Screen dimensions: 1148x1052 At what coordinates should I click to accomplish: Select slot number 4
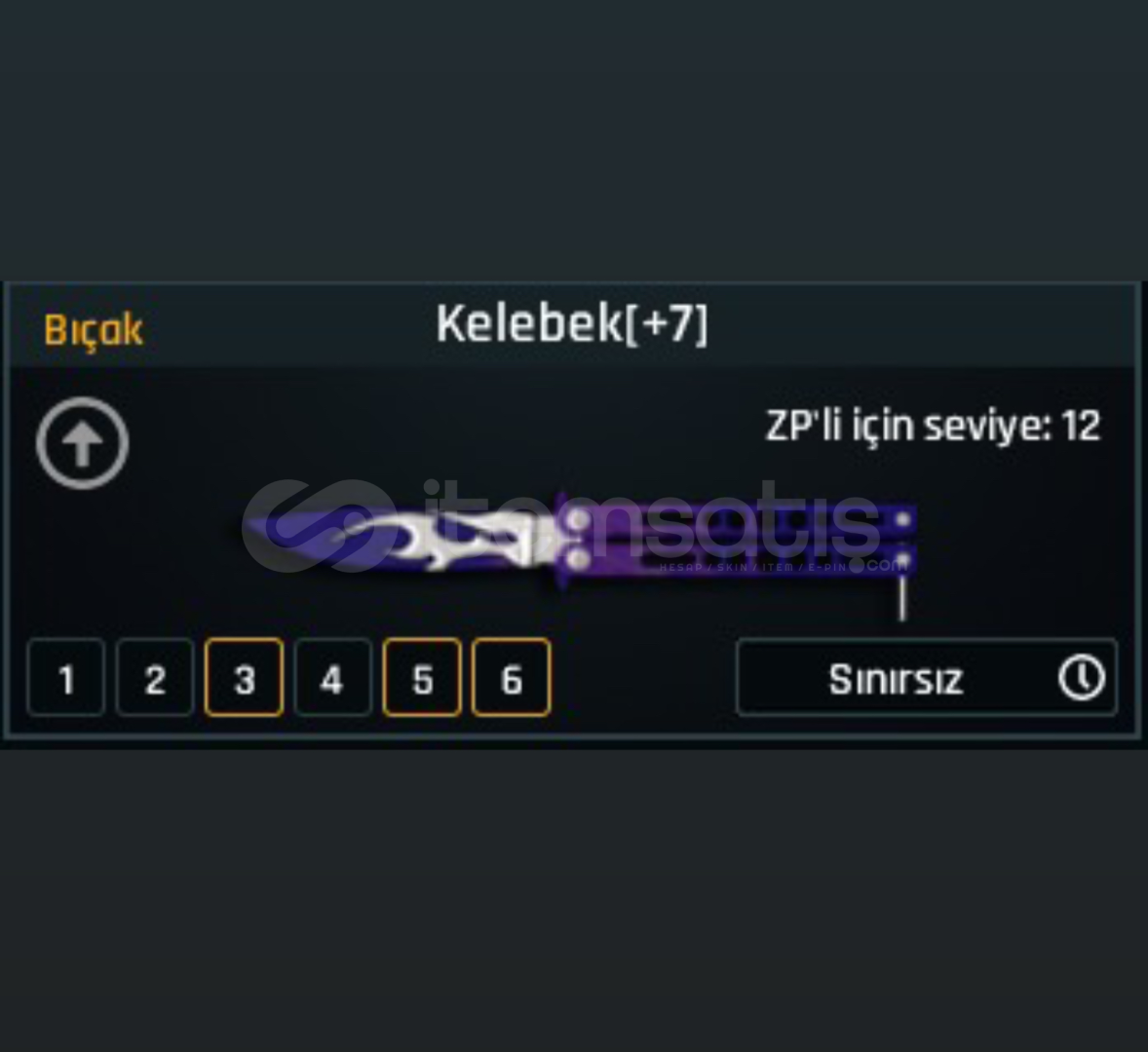(333, 677)
